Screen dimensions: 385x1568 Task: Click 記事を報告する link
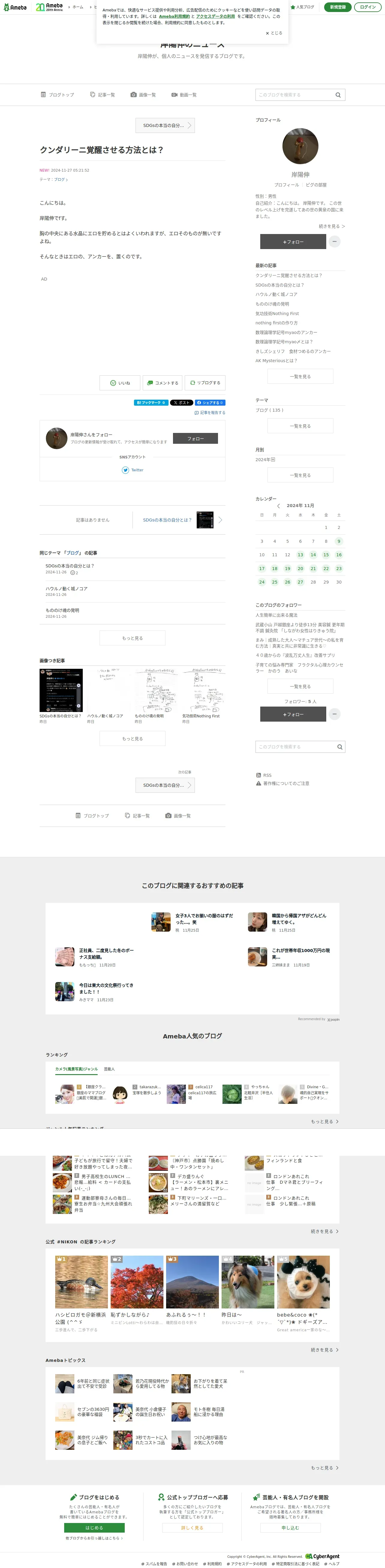[x=210, y=413]
